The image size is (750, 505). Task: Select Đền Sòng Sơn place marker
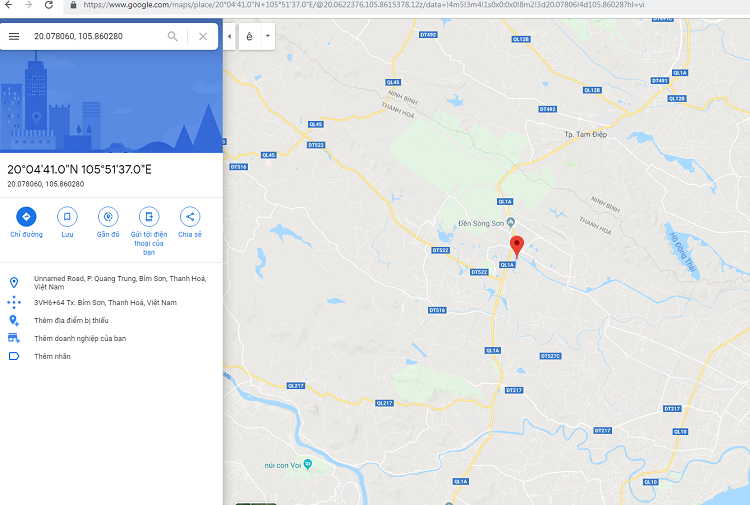coord(511,223)
